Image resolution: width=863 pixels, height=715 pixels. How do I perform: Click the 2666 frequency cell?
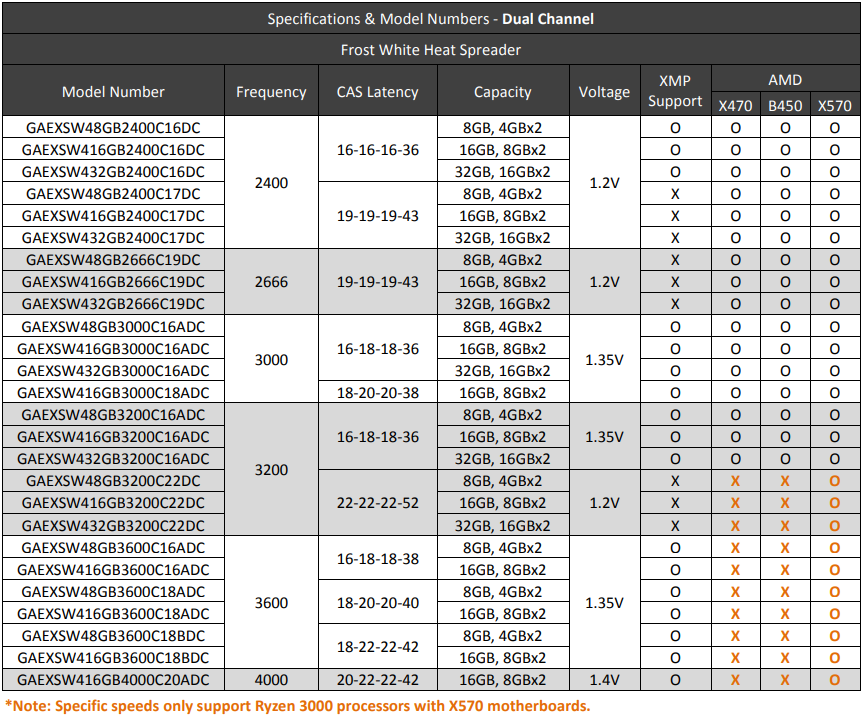[271, 282]
